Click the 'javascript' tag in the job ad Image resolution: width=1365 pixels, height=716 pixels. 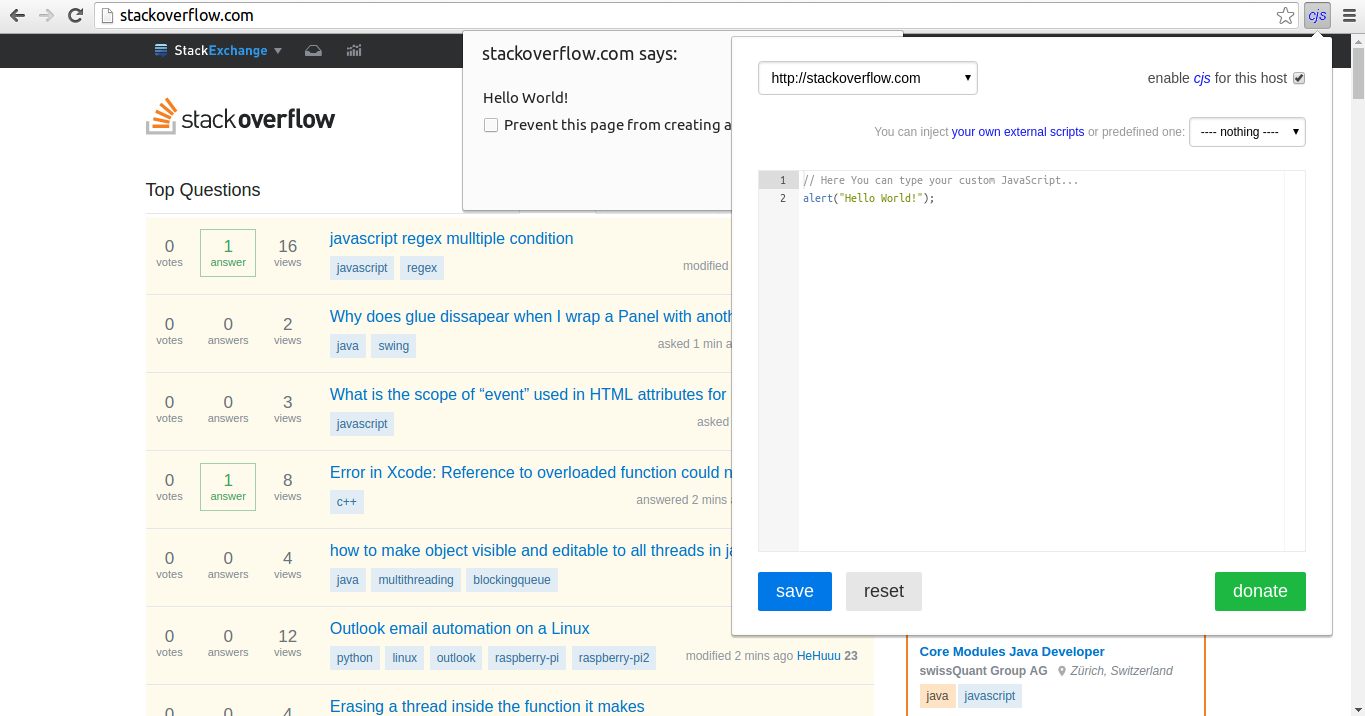[x=990, y=696]
